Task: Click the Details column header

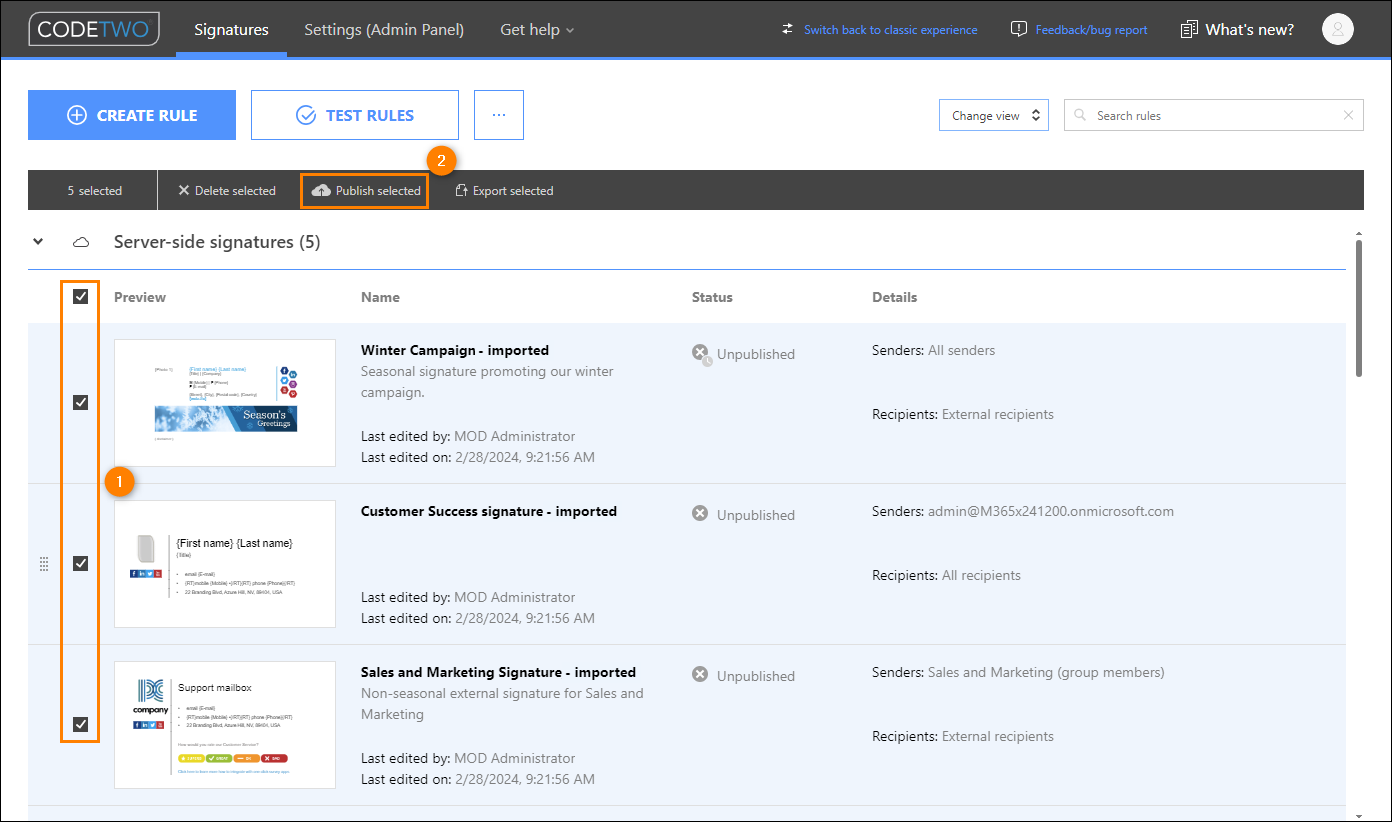Action: [x=894, y=297]
